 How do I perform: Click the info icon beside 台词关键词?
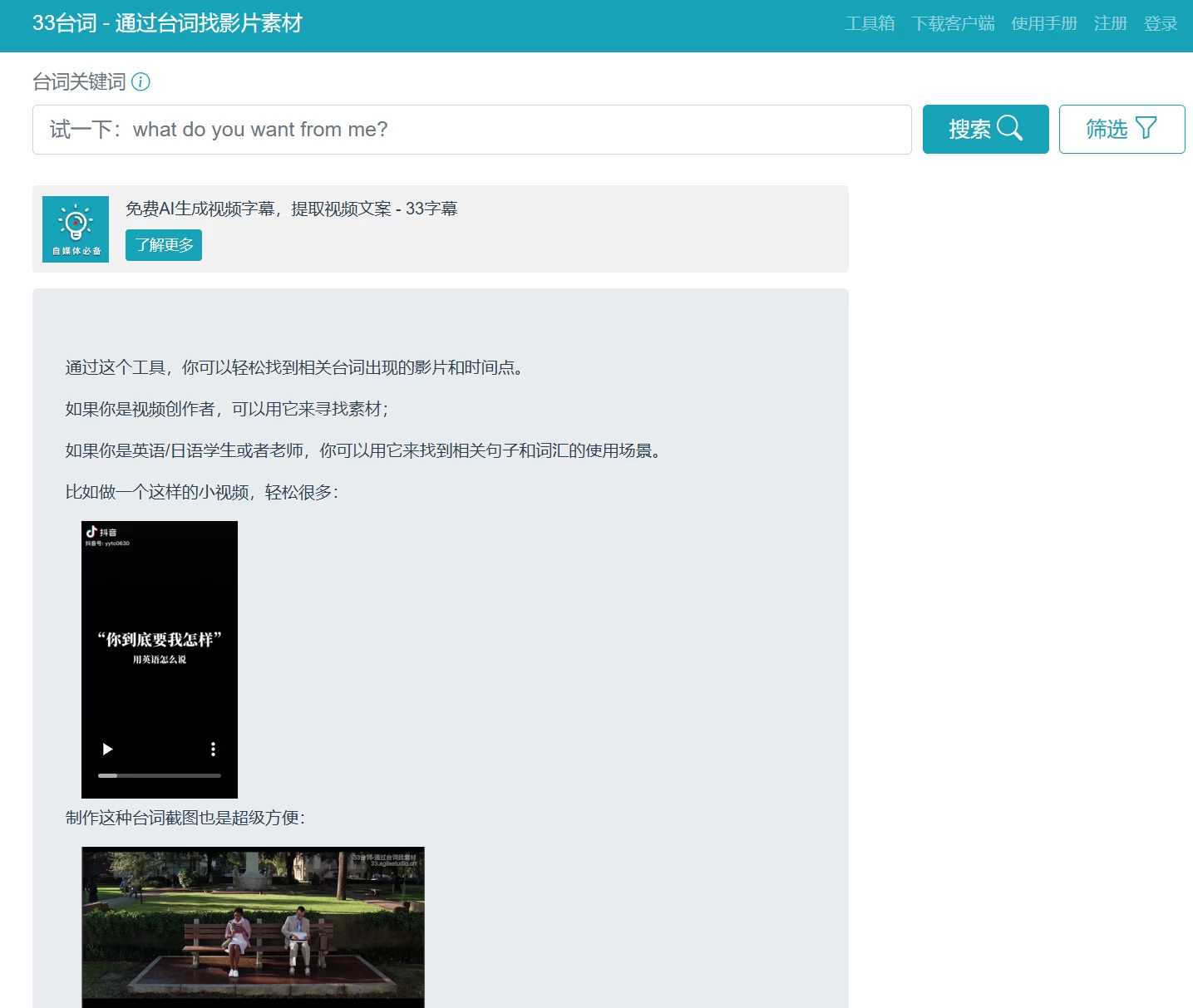141,81
